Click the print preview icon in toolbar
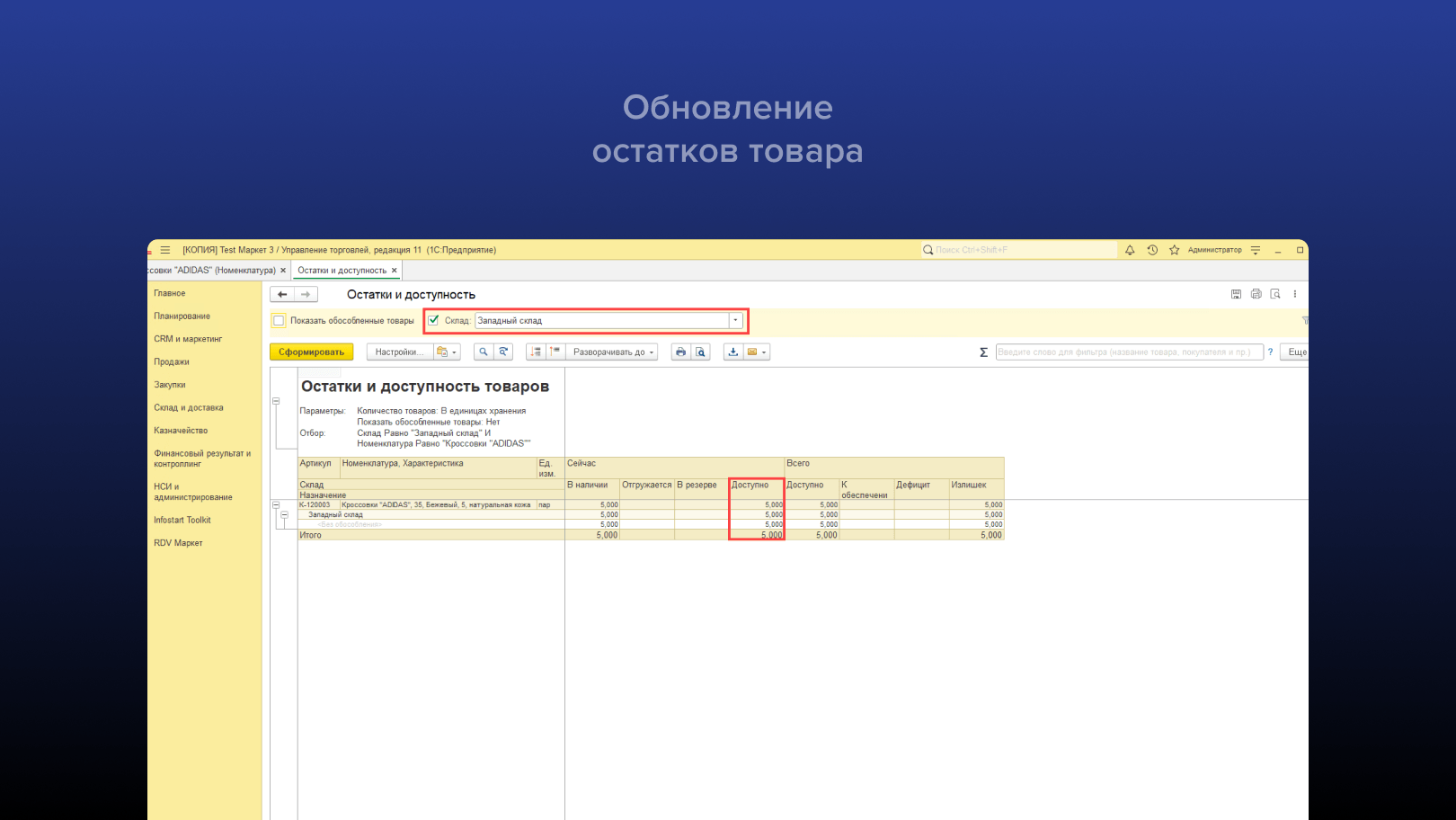The image size is (1456, 820). 701,352
